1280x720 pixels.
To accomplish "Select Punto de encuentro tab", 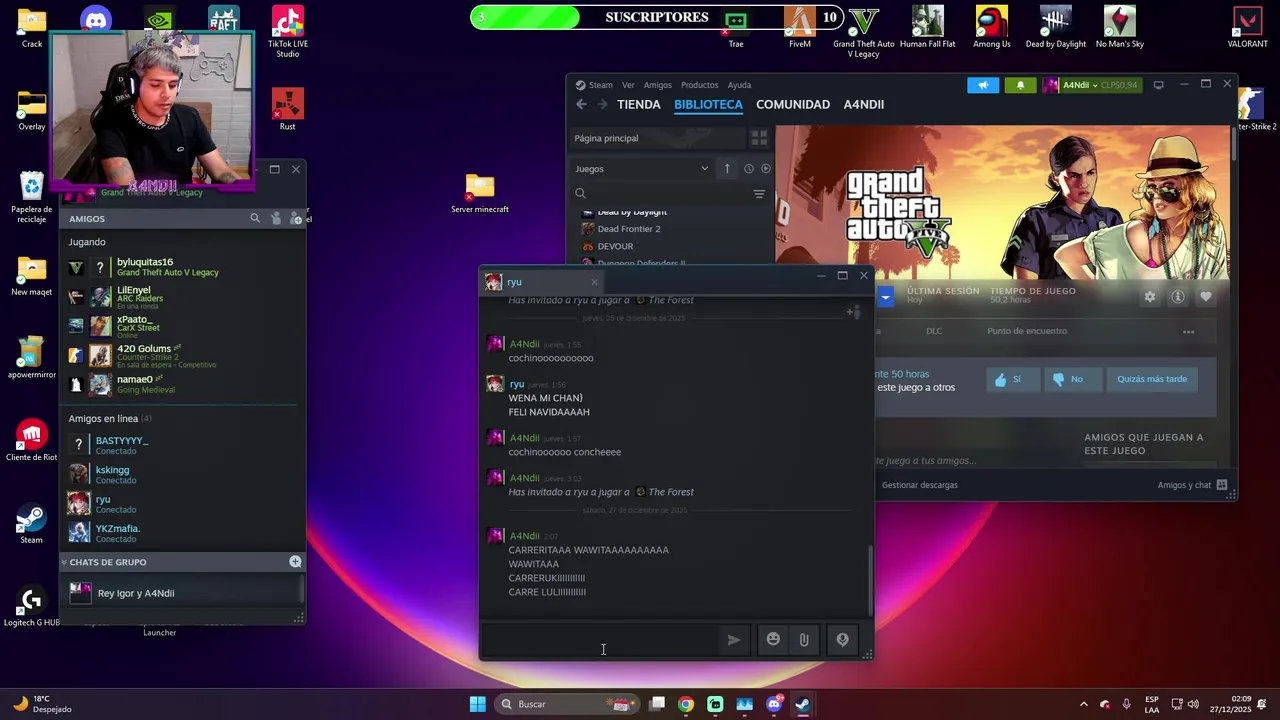I will [1027, 331].
